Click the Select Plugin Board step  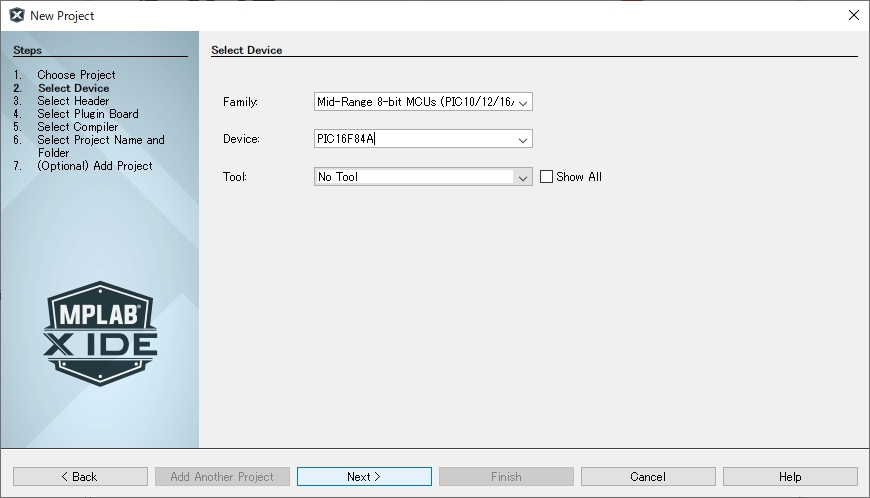(88, 114)
